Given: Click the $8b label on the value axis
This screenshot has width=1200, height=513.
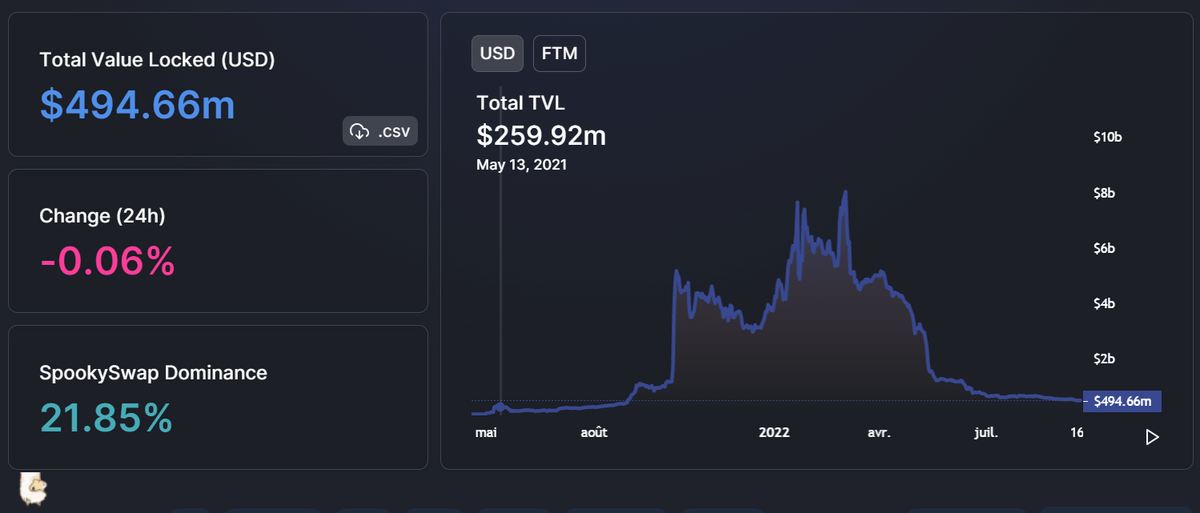Looking at the screenshot, I should [1106, 193].
